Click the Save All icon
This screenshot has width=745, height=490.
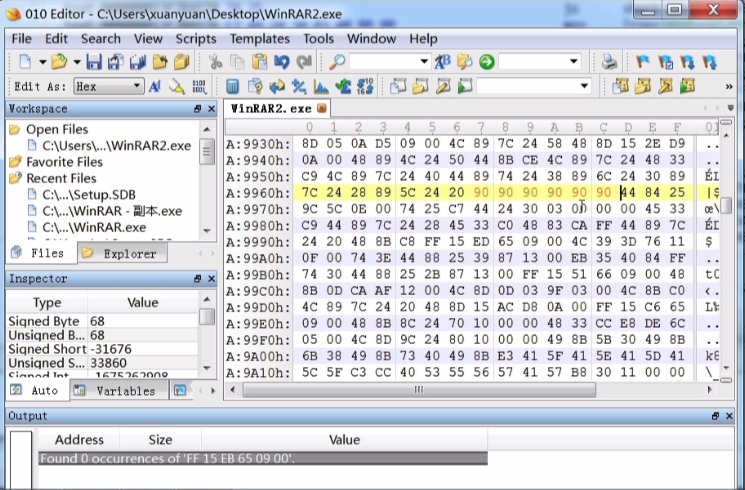138,62
